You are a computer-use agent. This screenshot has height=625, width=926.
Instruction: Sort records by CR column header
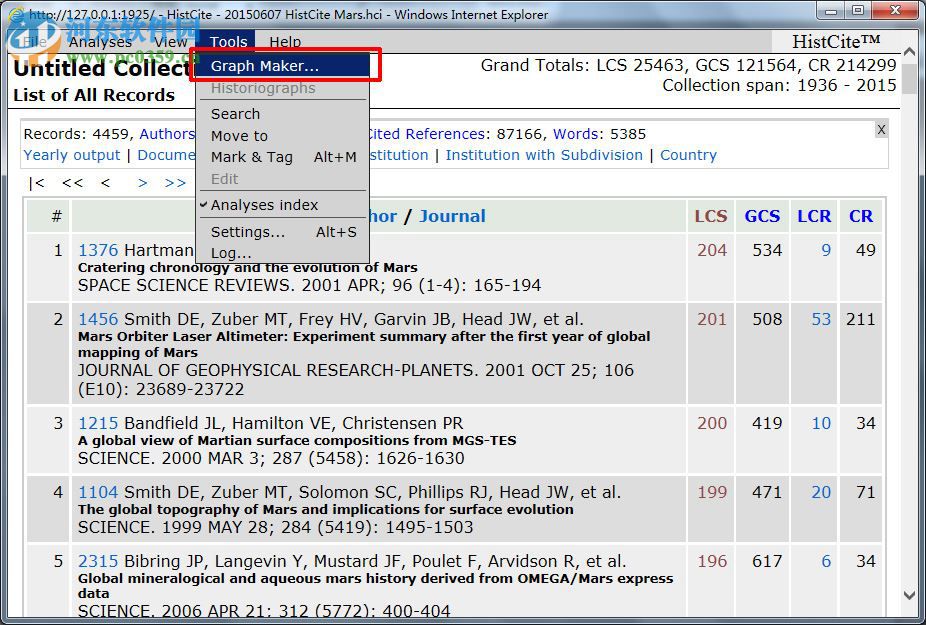(x=860, y=216)
